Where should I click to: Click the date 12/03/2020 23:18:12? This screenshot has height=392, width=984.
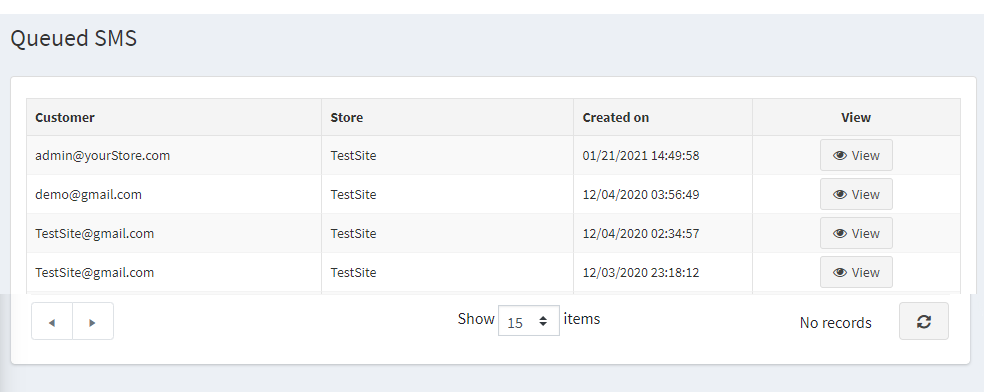click(641, 272)
